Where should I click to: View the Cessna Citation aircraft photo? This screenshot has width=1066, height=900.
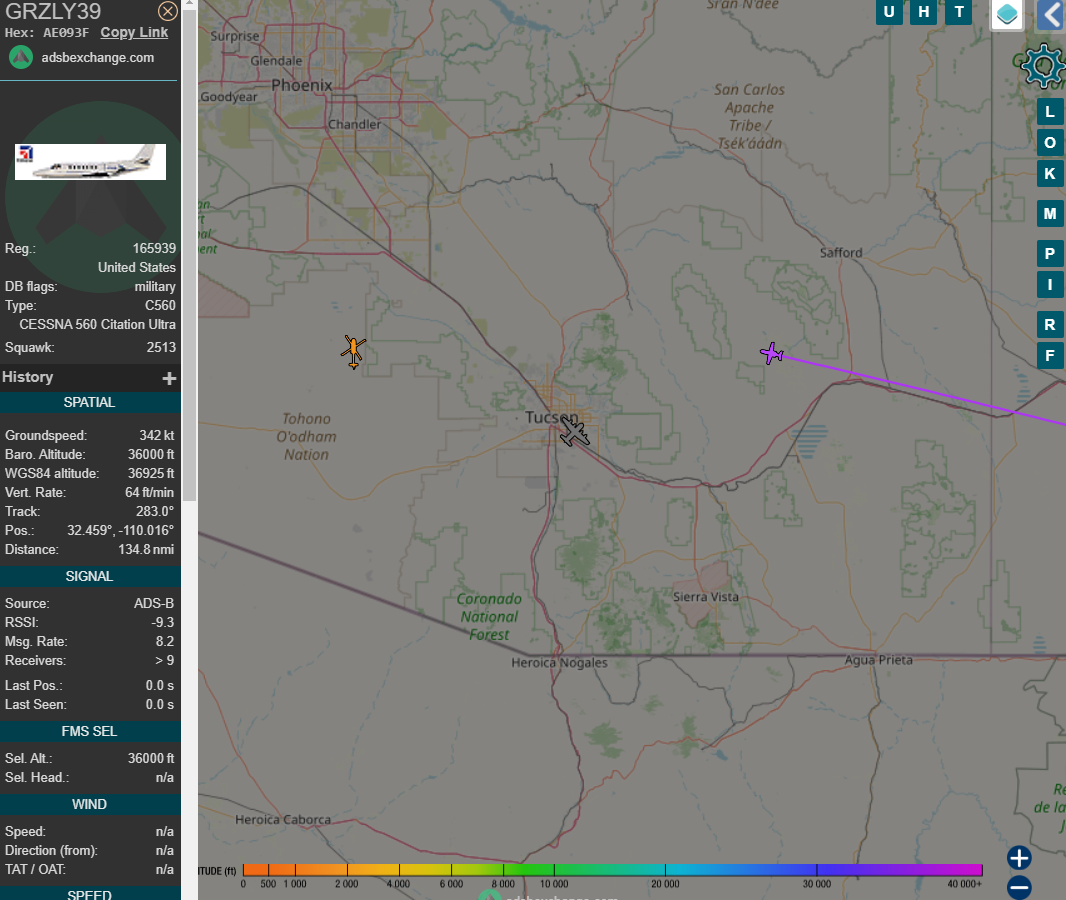point(90,162)
